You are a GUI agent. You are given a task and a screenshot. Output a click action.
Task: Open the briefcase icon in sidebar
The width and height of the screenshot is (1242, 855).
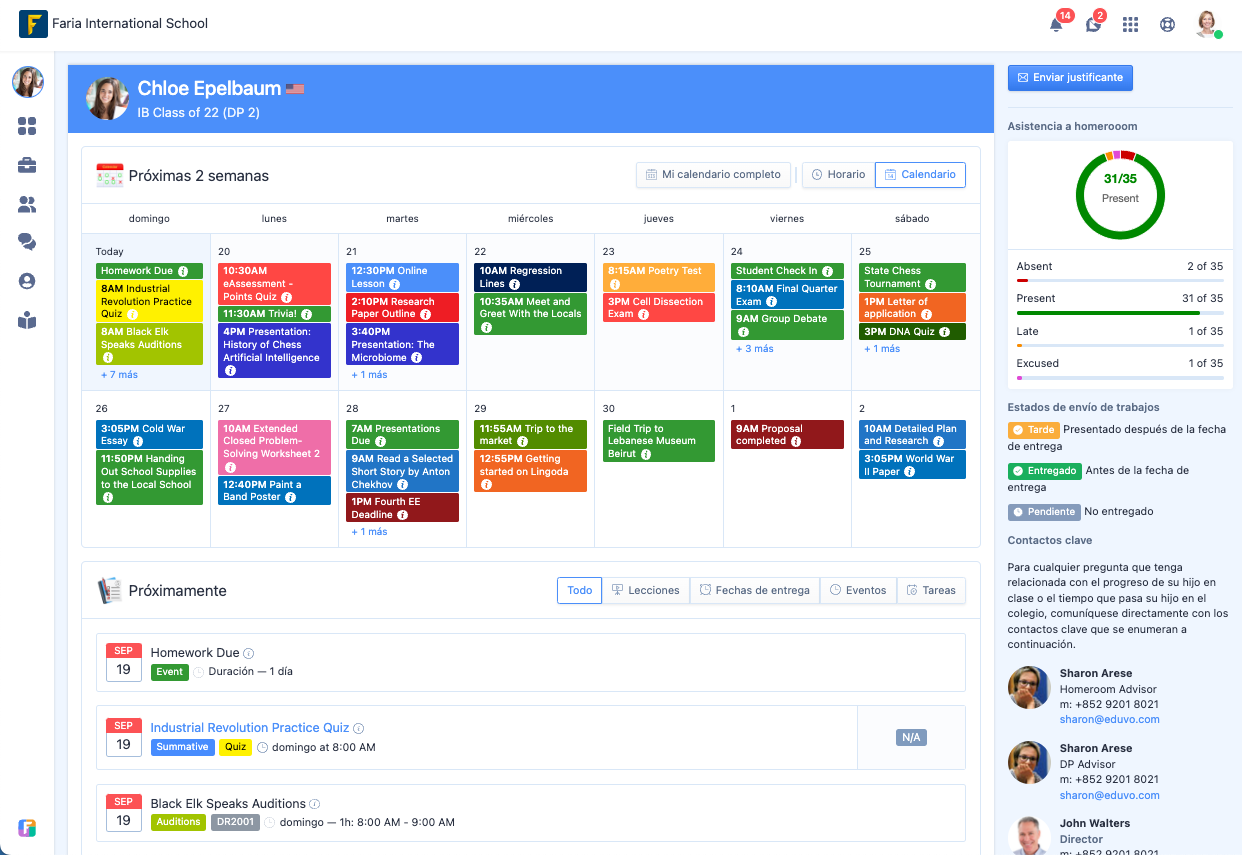coord(27,165)
